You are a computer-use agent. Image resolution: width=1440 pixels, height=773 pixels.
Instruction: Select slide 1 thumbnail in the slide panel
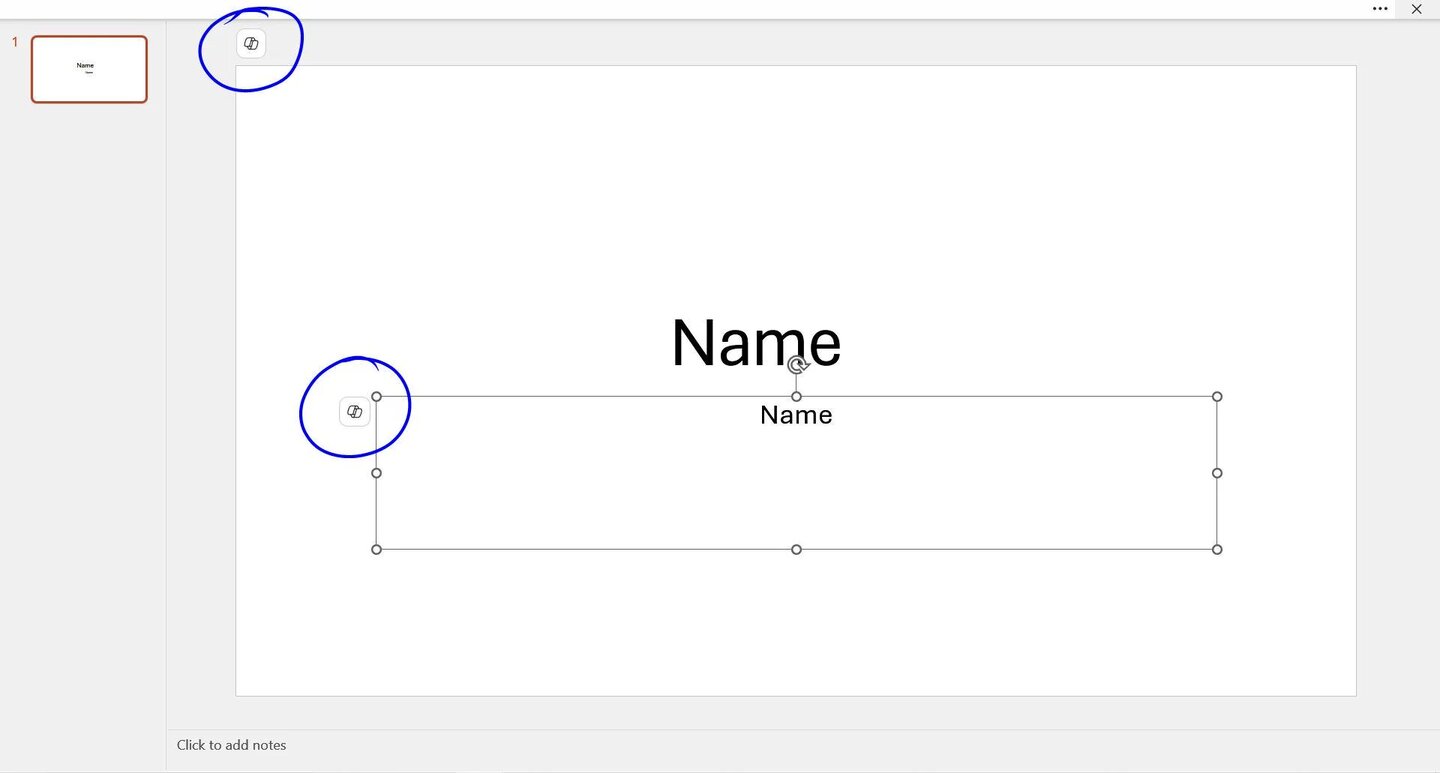tap(89, 69)
